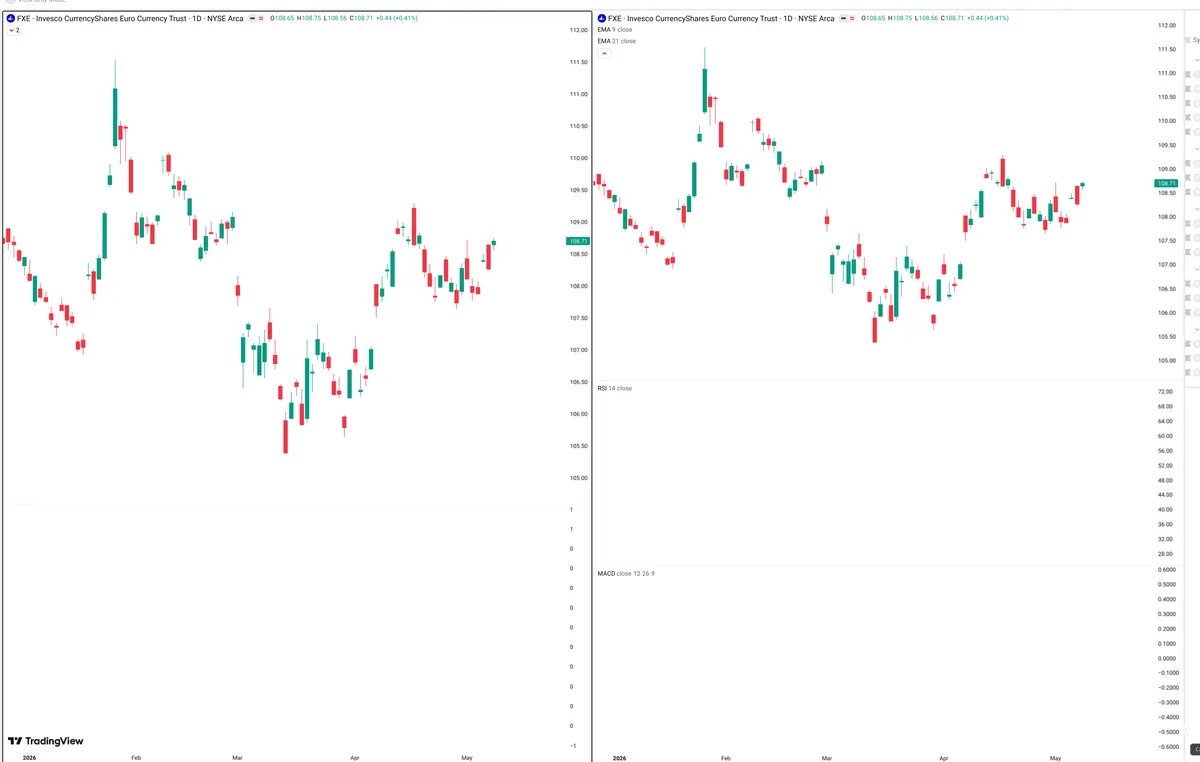
Task: Select the EMA 9 close indicator label
Action: (x=614, y=30)
